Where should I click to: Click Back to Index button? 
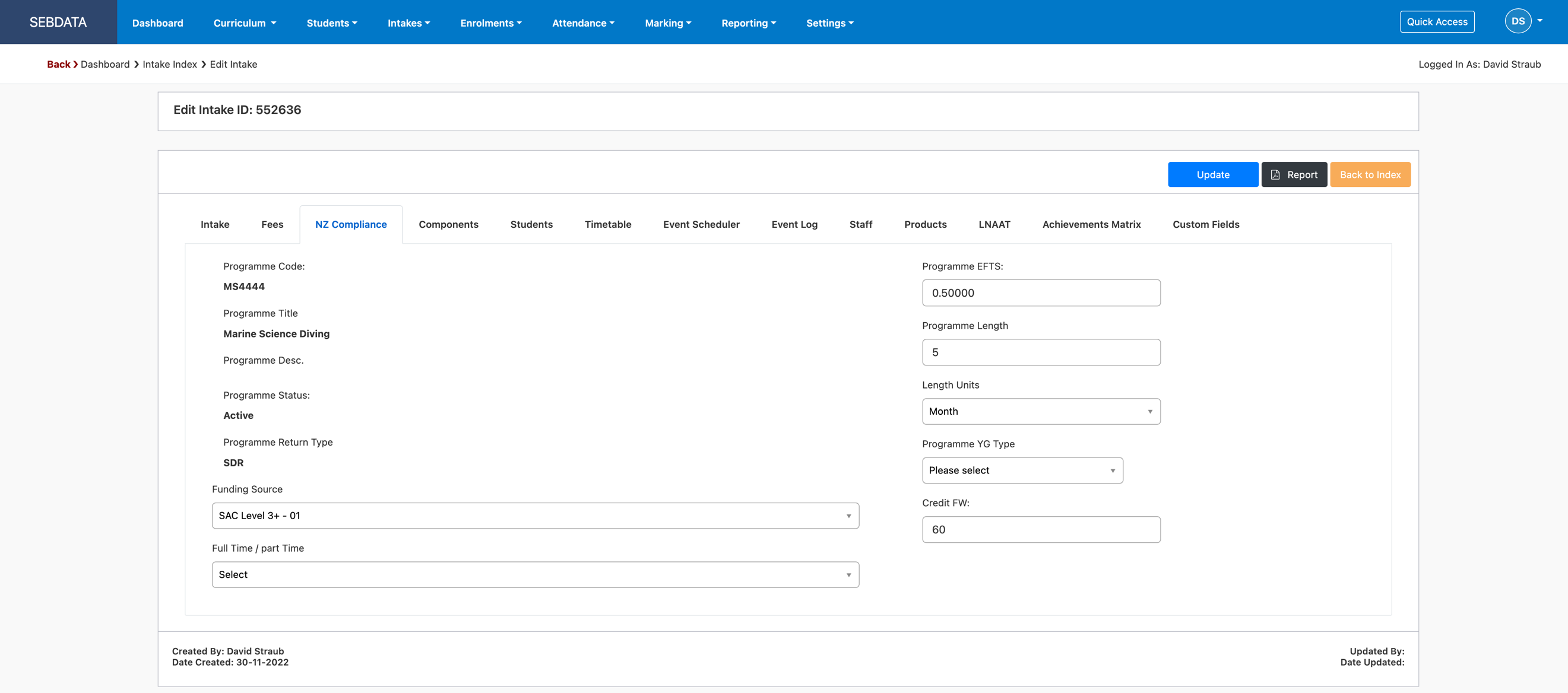click(x=1370, y=174)
